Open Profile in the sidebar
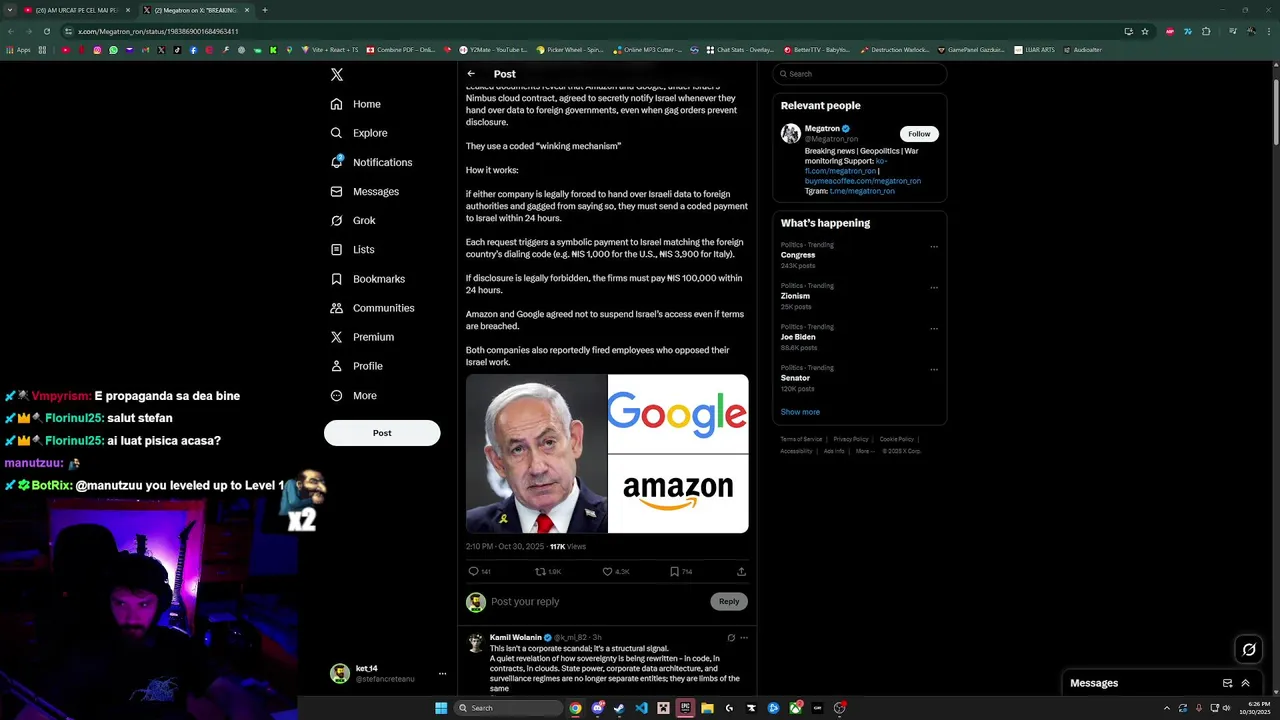Viewport: 1280px width, 720px height. (x=357, y=366)
